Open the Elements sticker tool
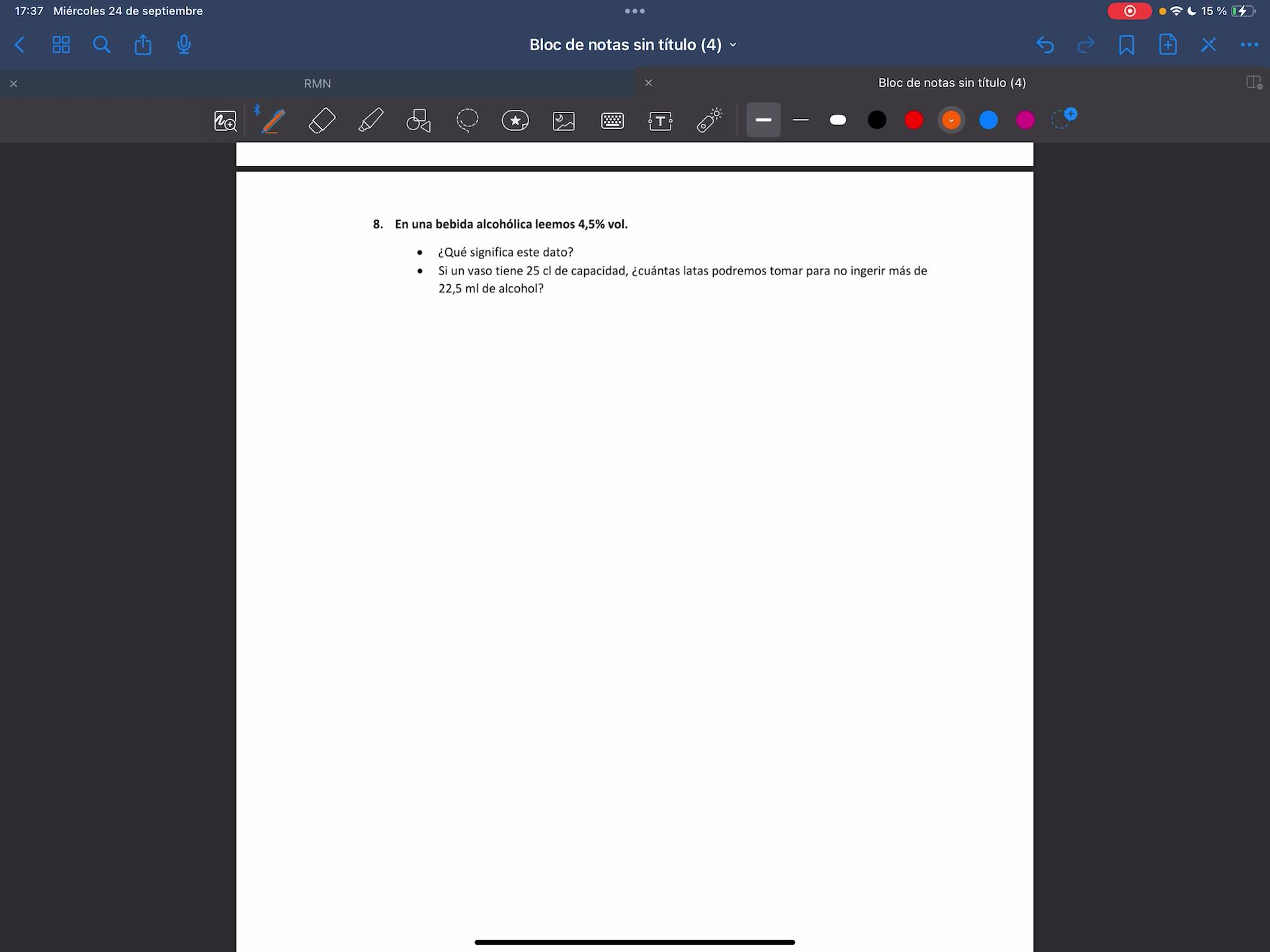The height and width of the screenshot is (952, 1270). coord(515,120)
